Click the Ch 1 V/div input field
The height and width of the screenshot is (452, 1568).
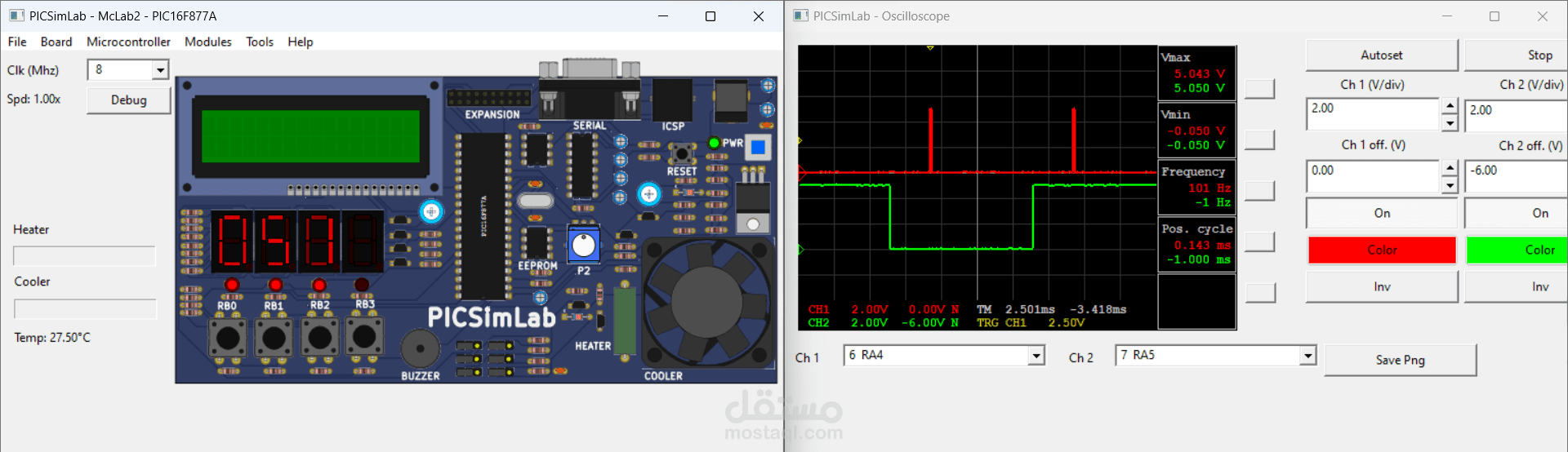(x=1373, y=114)
